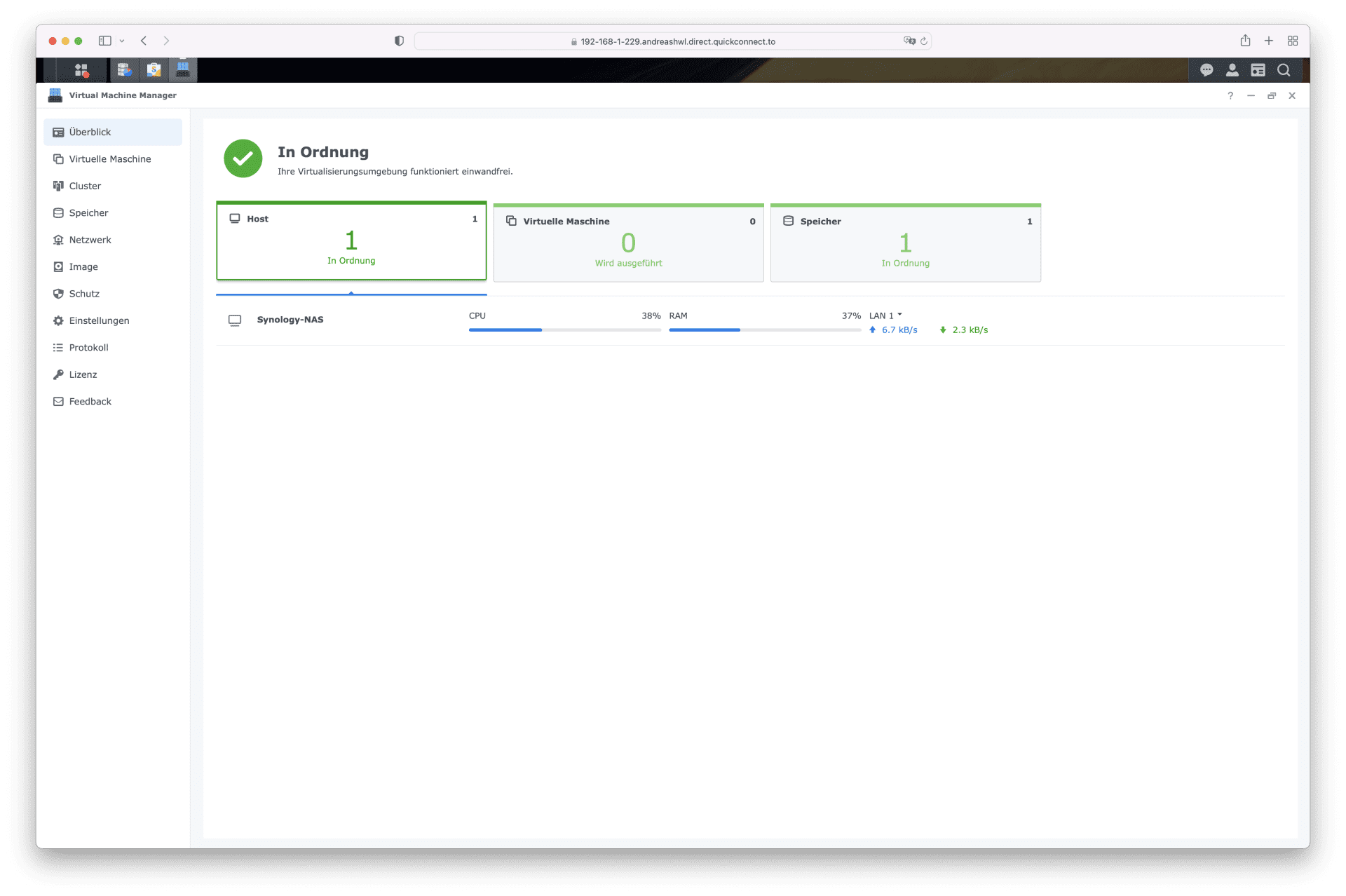Open the Überblick section
The height and width of the screenshot is (896, 1346).
pyautogui.click(x=113, y=133)
